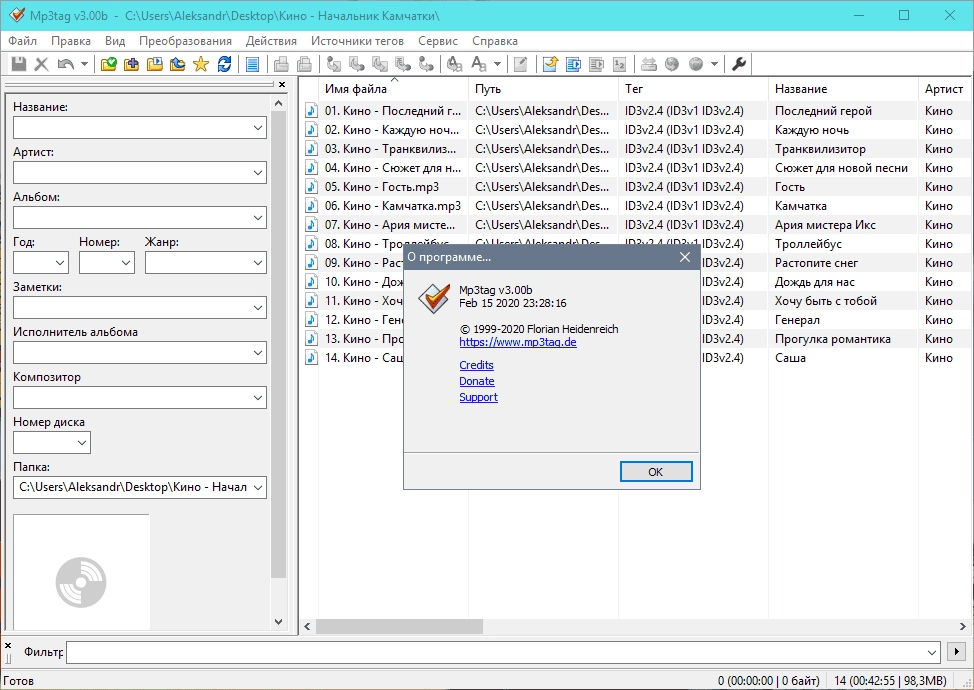Click the OK button in the about dialog
The width and height of the screenshot is (974, 690).
click(x=656, y=471)
